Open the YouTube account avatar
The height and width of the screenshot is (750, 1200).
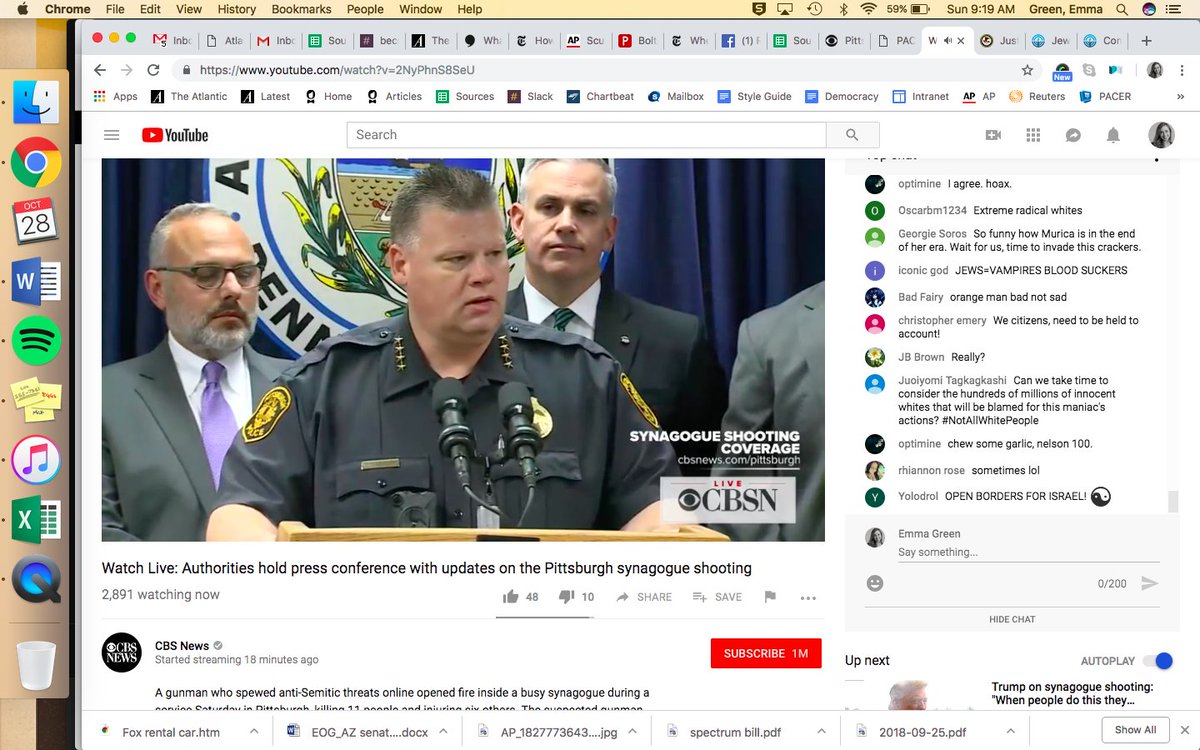pyautogui.click(x=1162, y=135)
